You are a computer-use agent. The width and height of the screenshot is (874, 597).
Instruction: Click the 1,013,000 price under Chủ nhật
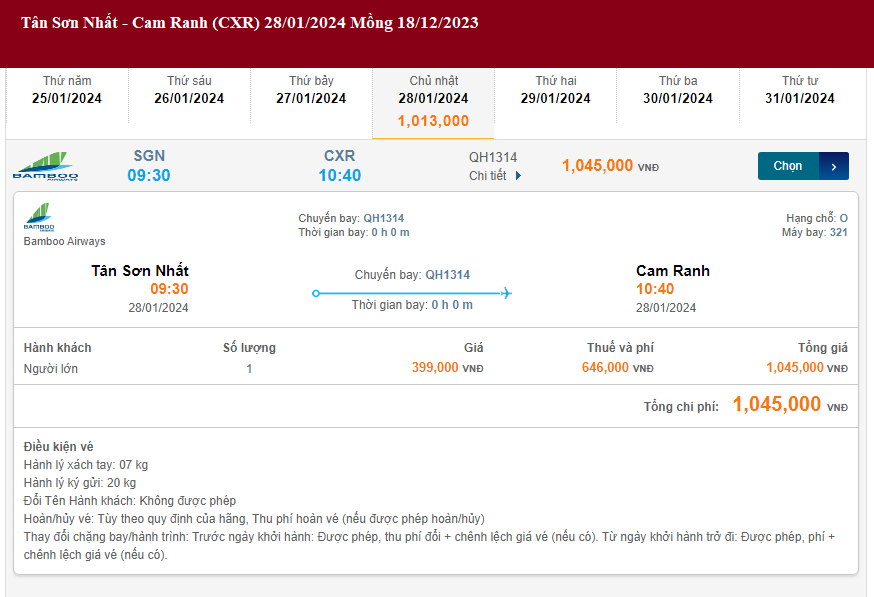(433, 121)
